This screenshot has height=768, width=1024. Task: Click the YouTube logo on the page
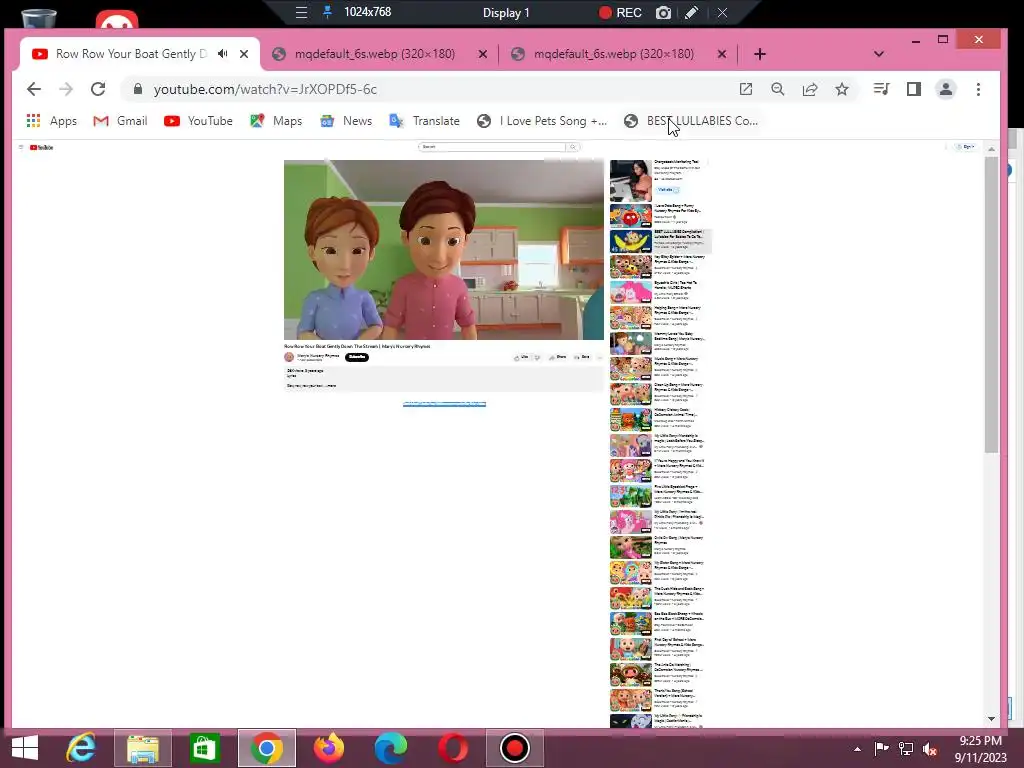pyautogui.click(x=42, y=148)
